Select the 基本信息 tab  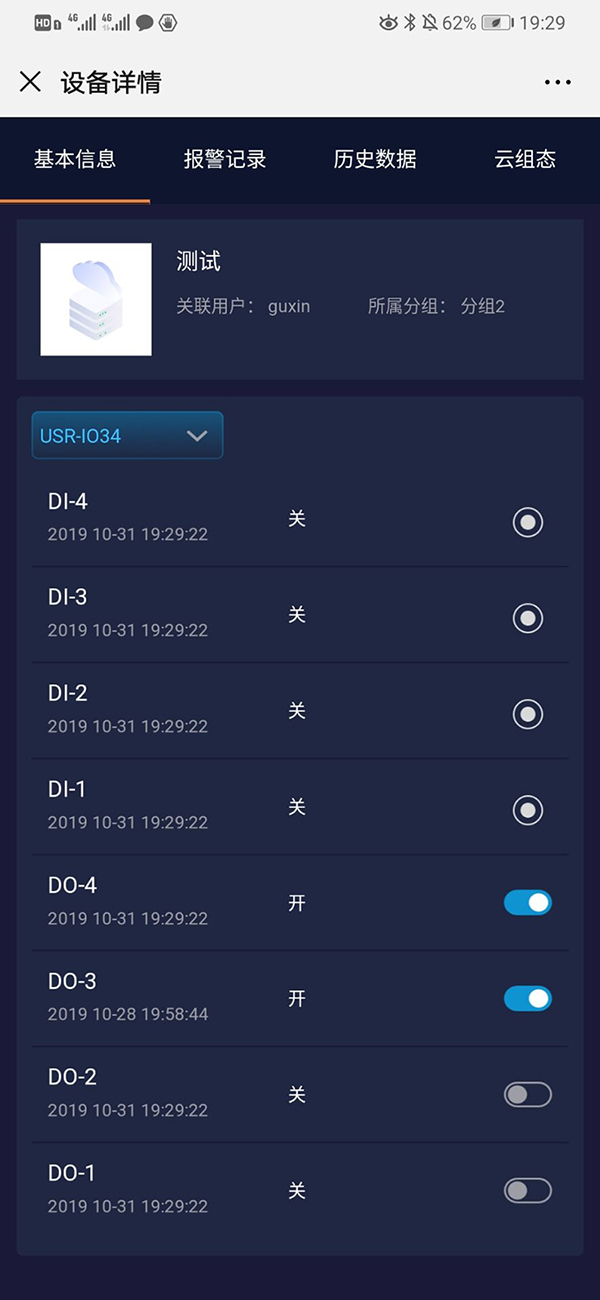pyautogui.click(x=75, y=159)
